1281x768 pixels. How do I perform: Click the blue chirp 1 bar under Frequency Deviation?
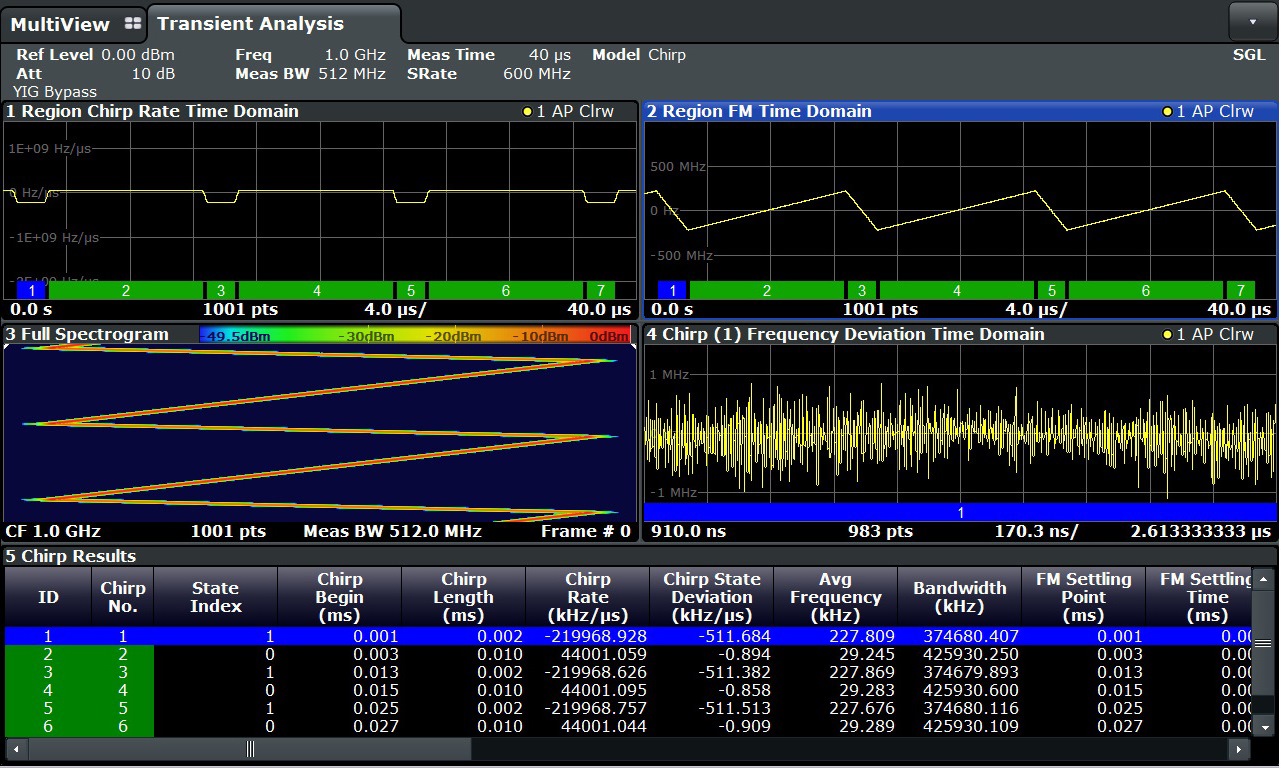coord(960,512)
